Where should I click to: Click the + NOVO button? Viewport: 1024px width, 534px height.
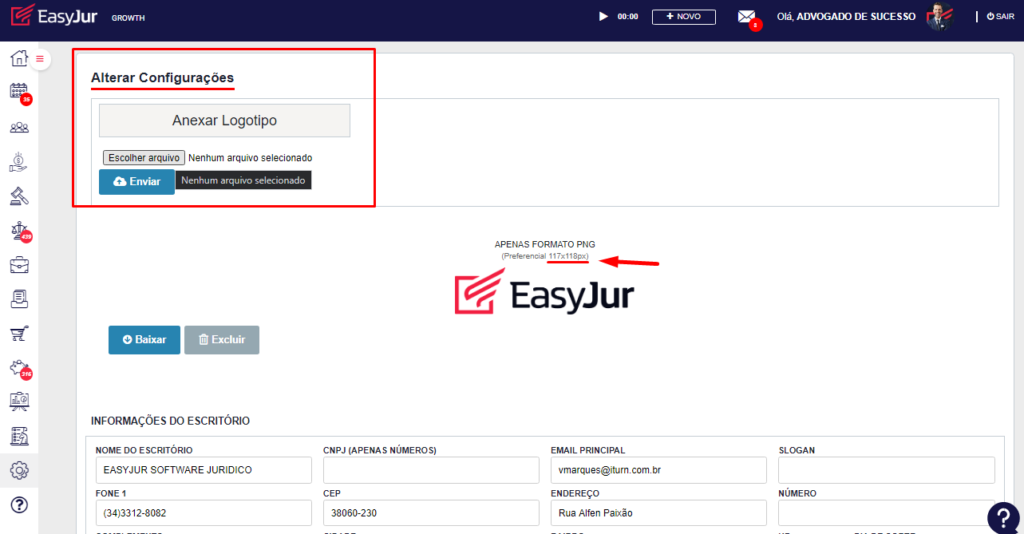684,17
